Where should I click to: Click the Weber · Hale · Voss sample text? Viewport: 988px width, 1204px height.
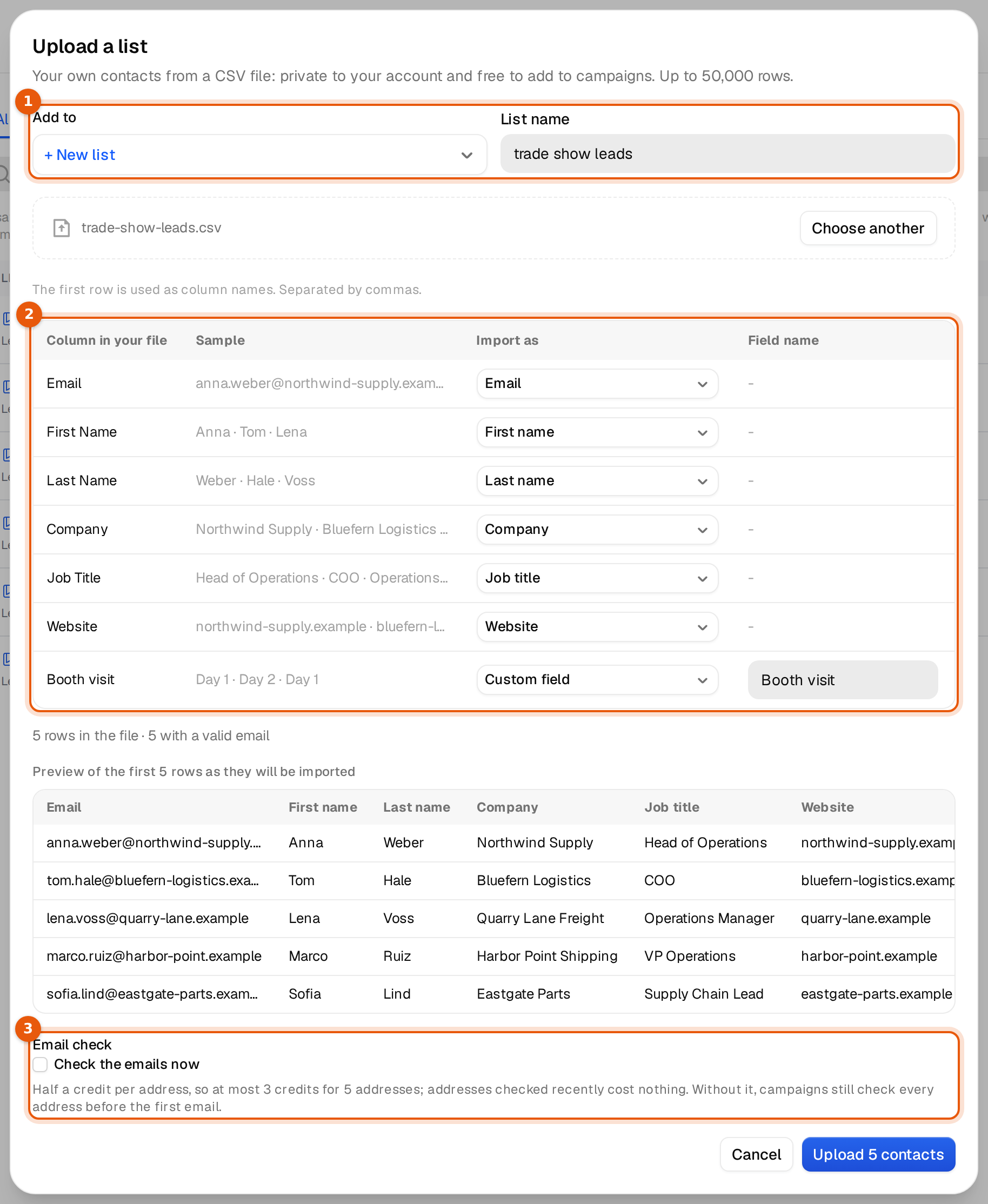click(x=255, y=481)
